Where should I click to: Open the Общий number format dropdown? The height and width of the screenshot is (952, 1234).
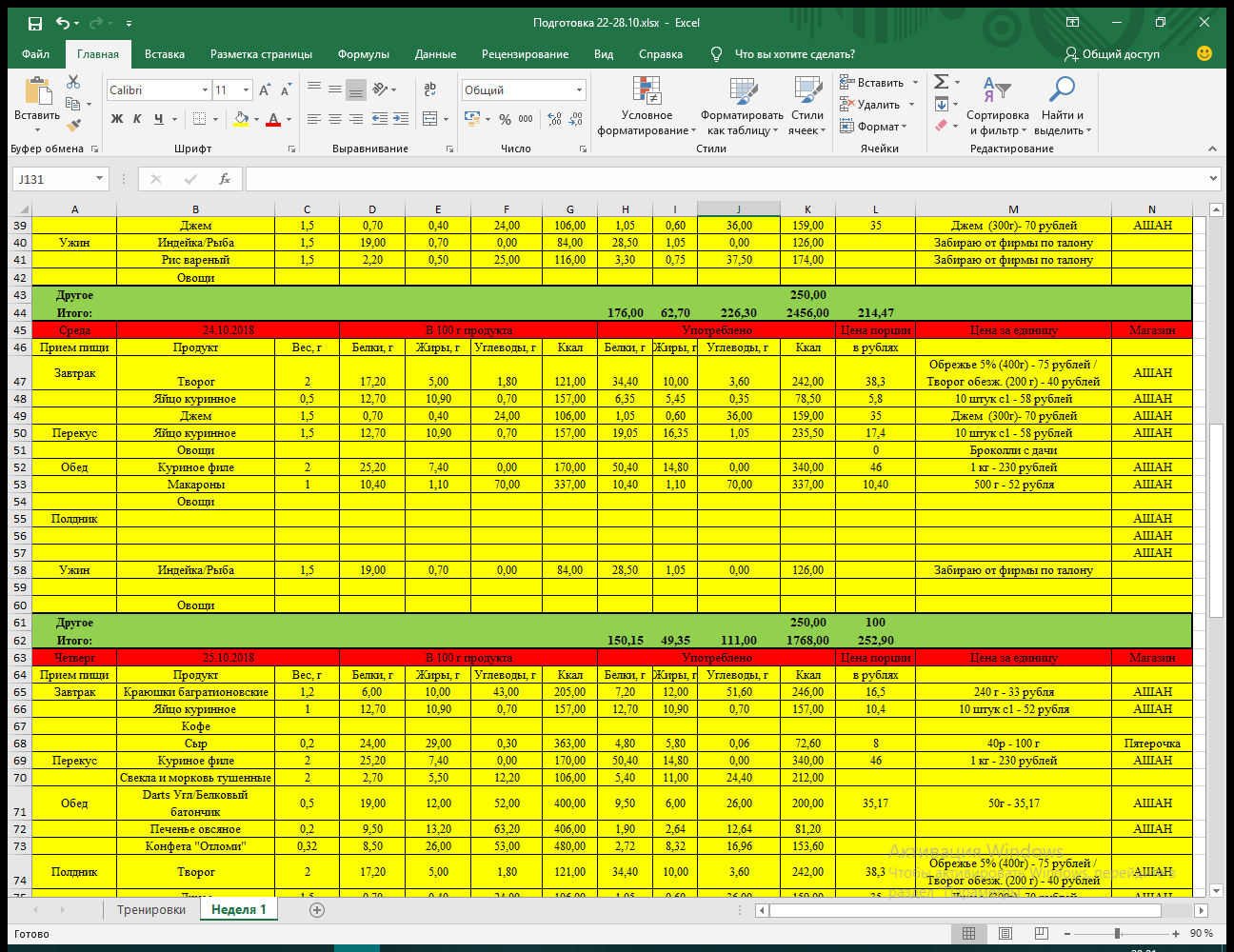(579, 90)
